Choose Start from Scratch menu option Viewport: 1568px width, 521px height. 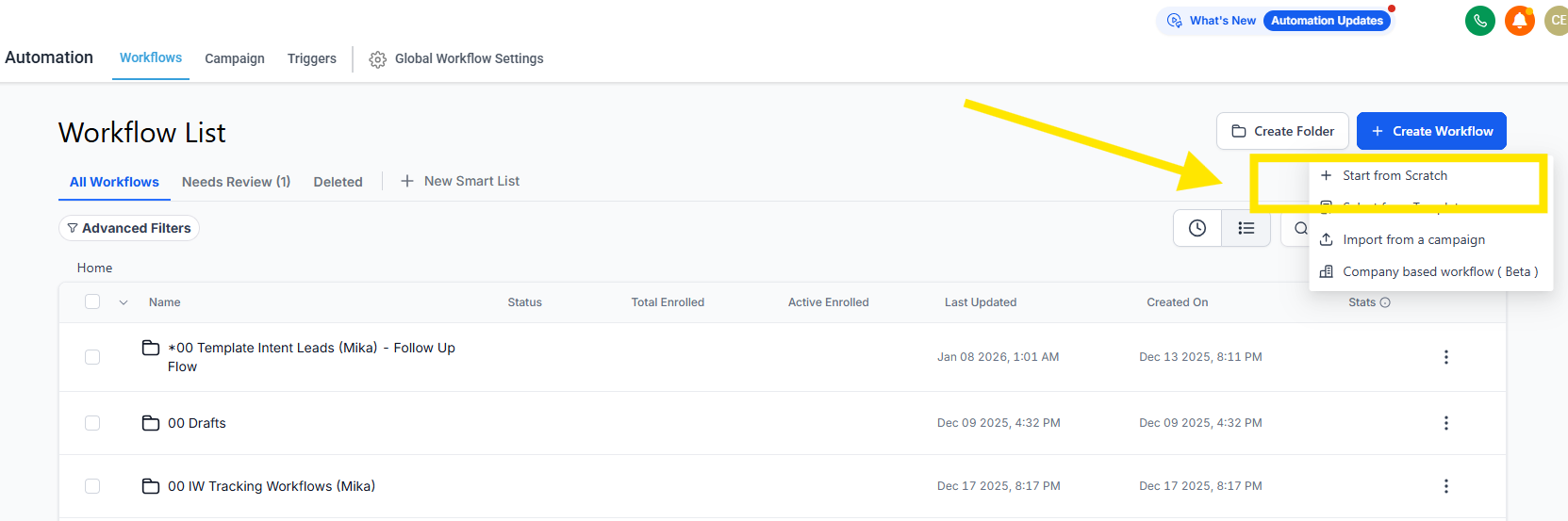click(x=1394, y=176)
